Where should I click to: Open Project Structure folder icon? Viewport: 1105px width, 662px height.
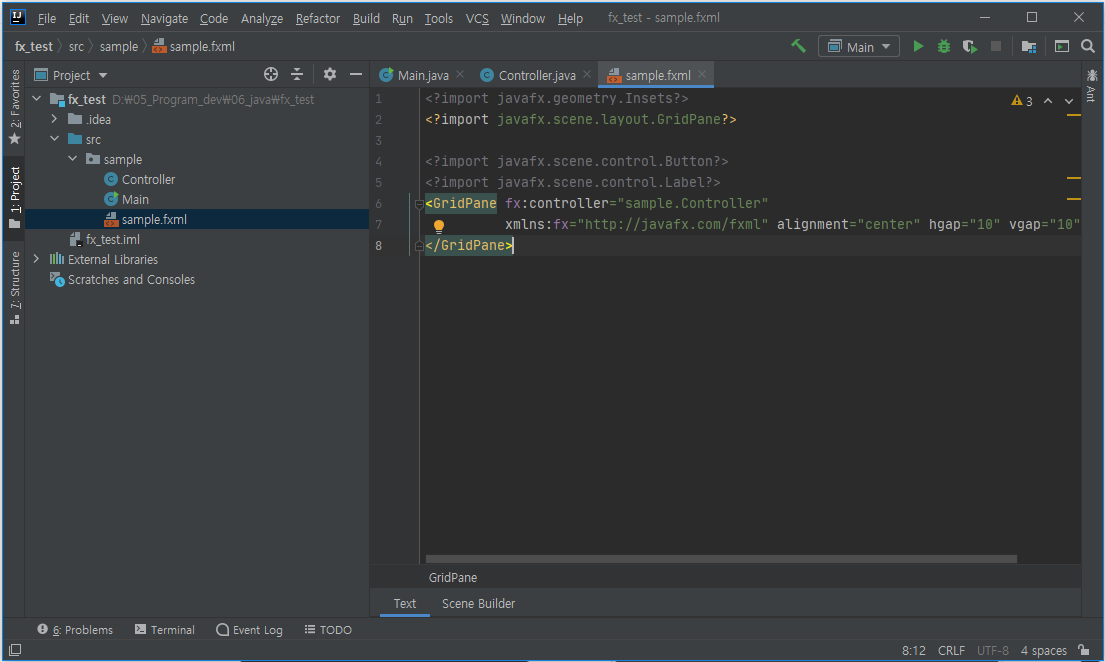(1028, 47)
